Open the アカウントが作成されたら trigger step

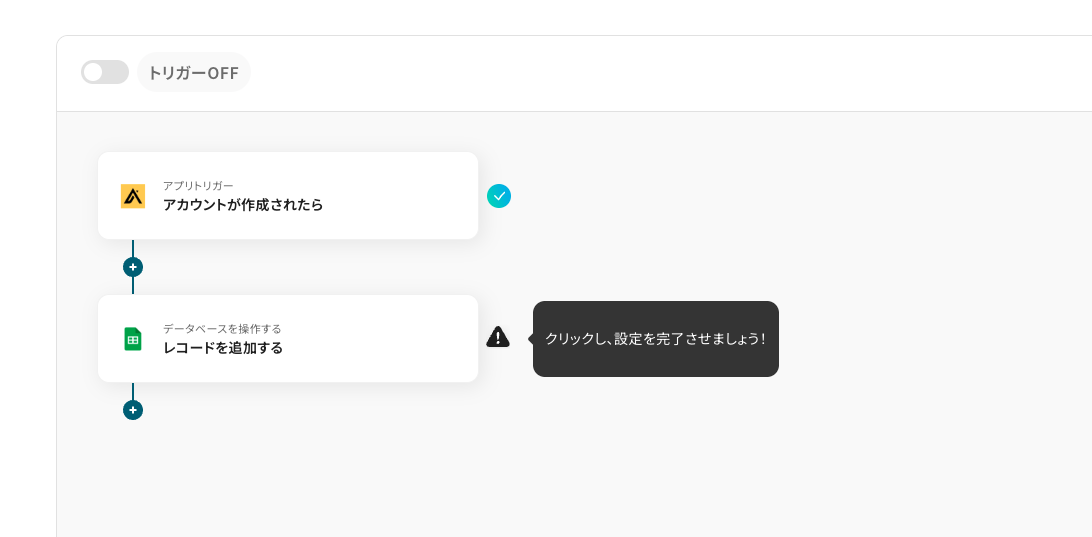point(243,205)
